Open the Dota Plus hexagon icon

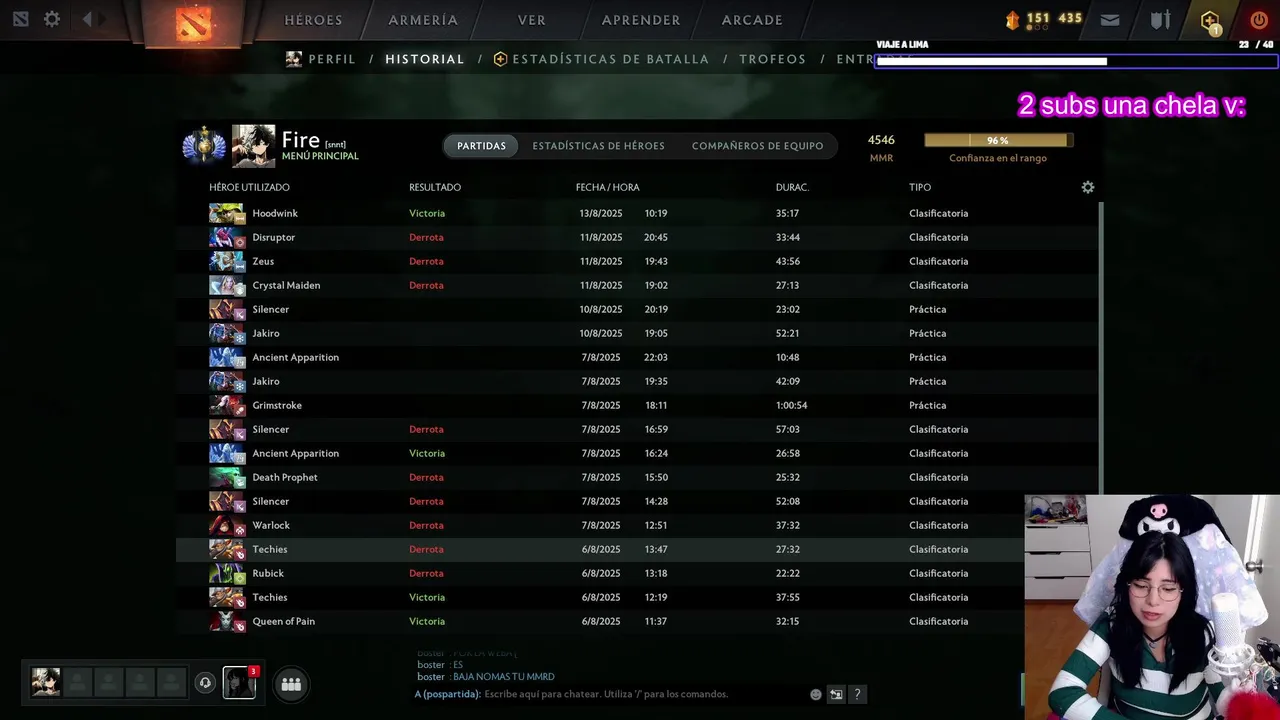[x=1210, y=20]
